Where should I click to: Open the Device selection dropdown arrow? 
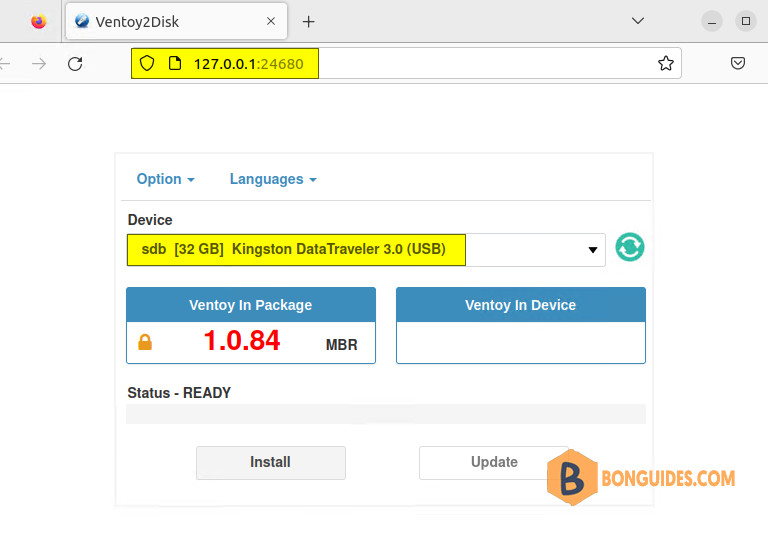593,250
